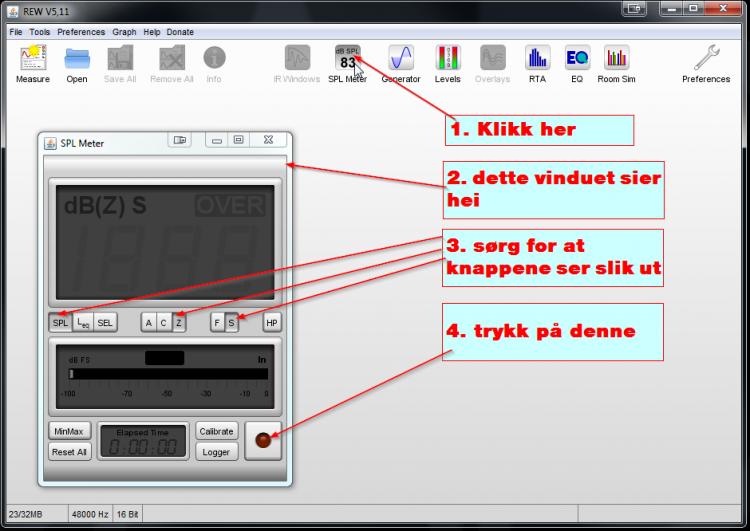750x531 pixels.
Task: Click the MinMax button
Action: point(69,431)
